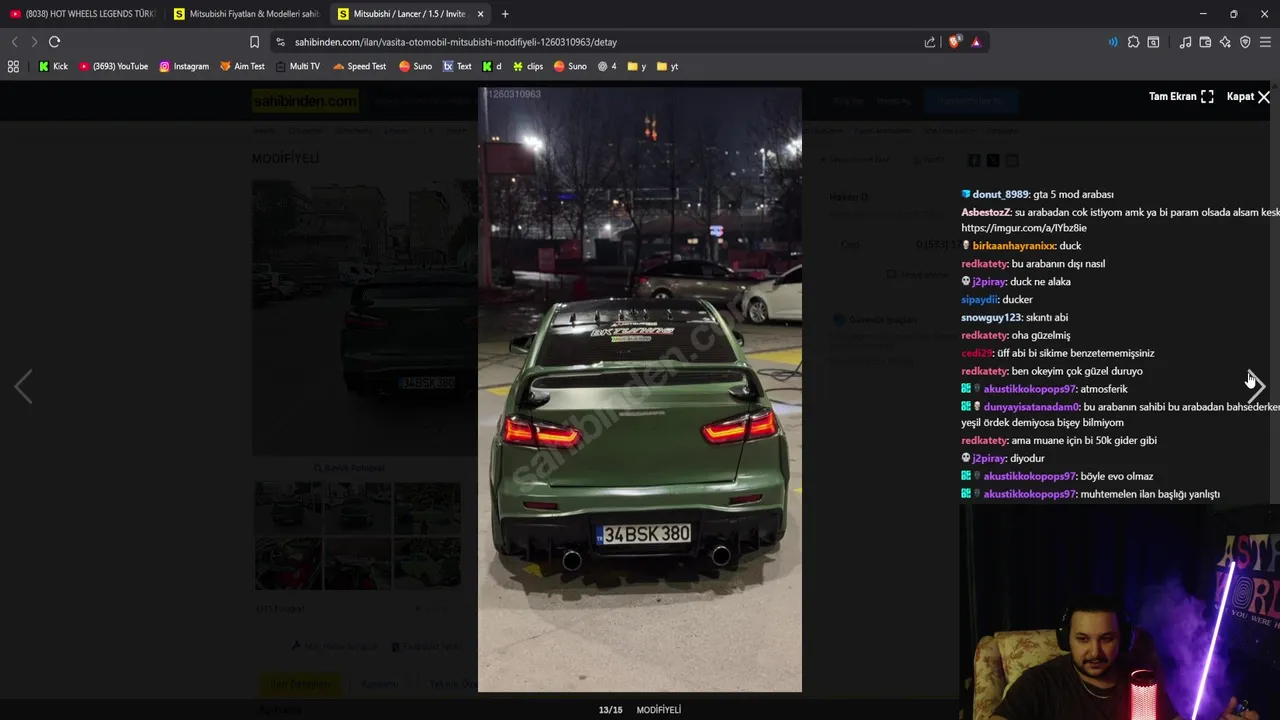Click chat username sipaydii
1280x720 pixels.
click(x=979, y=300)
